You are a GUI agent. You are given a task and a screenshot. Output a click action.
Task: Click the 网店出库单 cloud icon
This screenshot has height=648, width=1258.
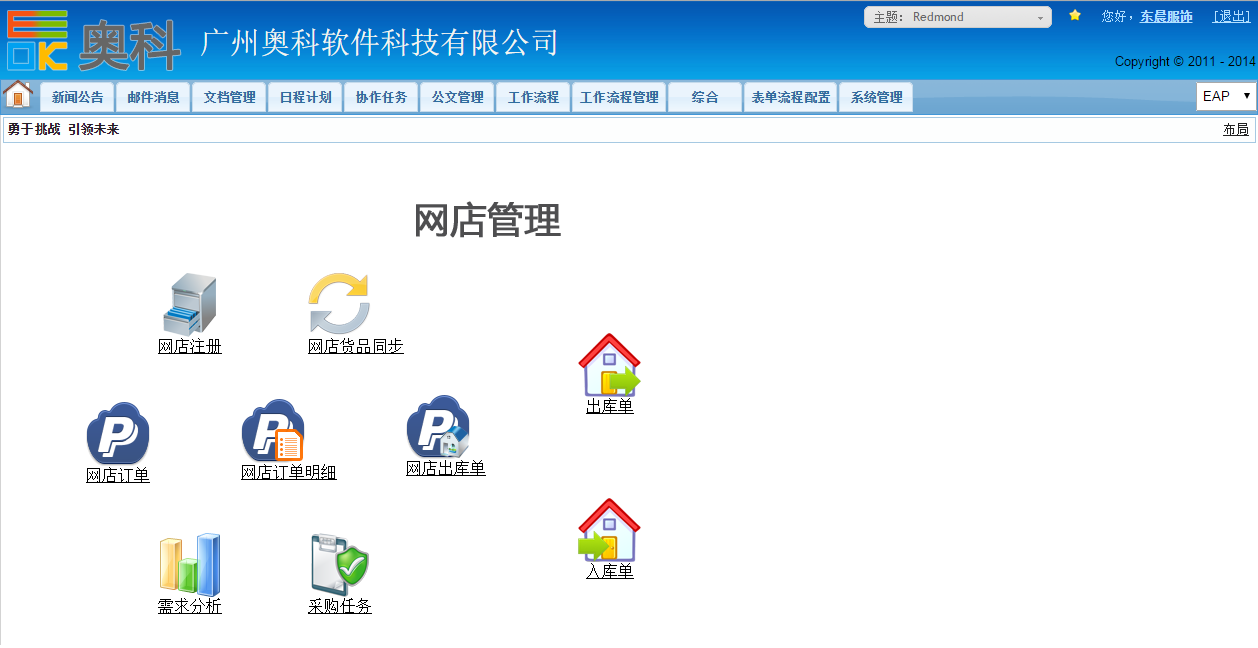pos(438,427)
